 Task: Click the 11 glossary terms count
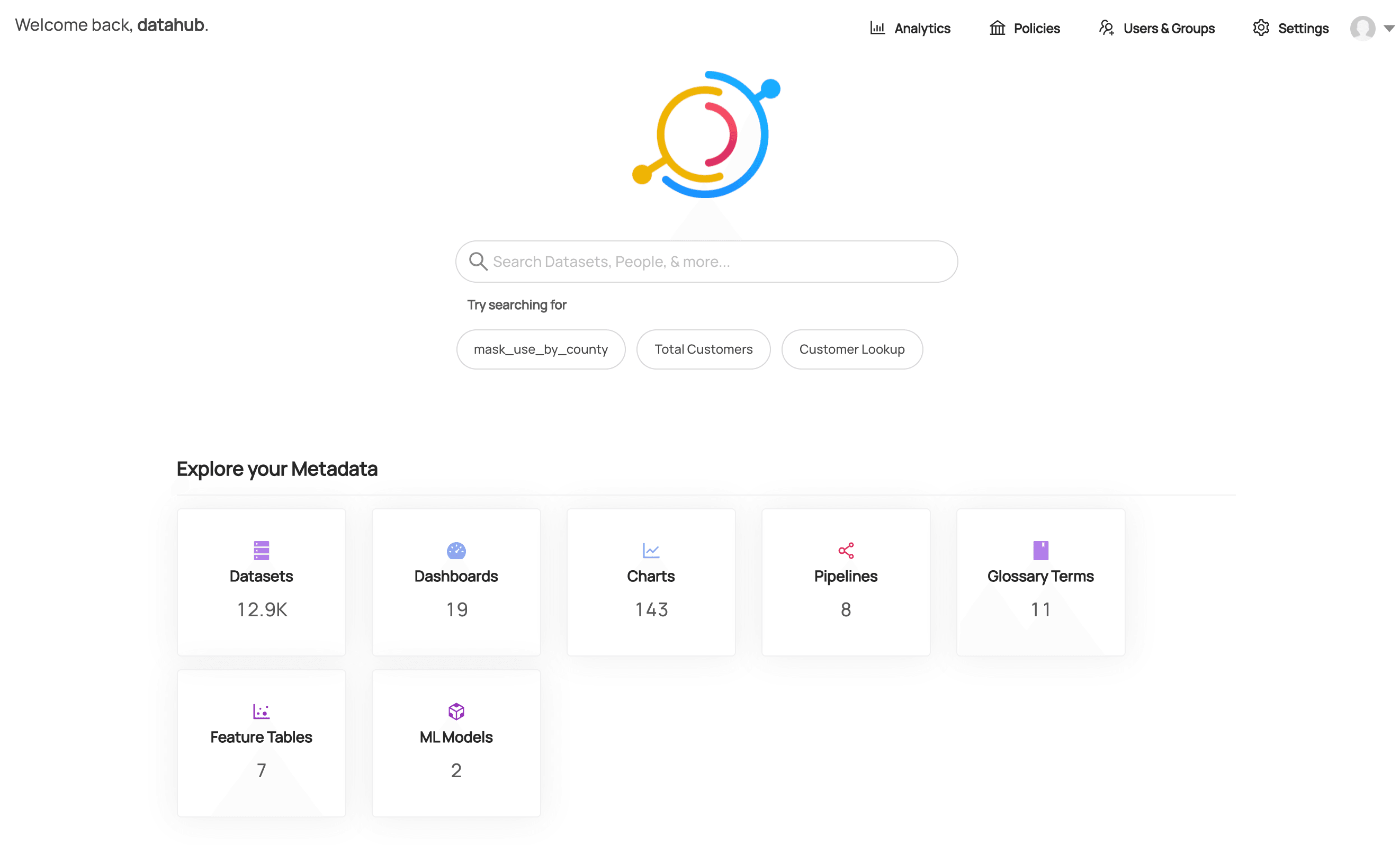point(1041,609)
